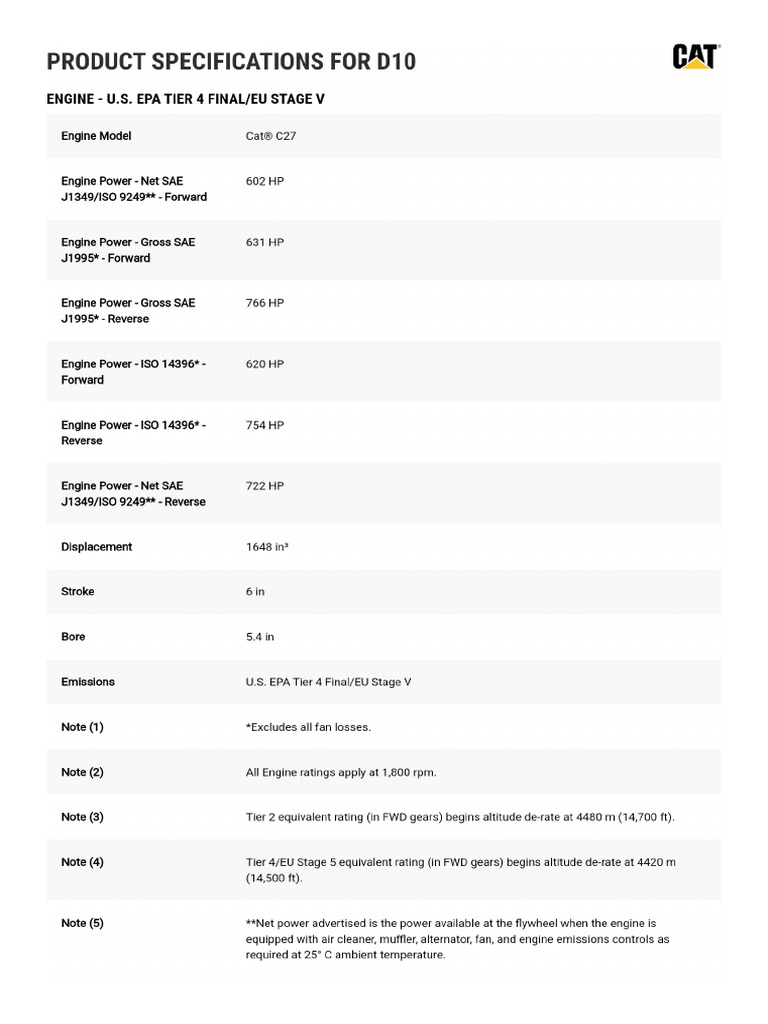768x1024 pixels.
Task: Click the Note (3) label
Action: click(82, 817)
